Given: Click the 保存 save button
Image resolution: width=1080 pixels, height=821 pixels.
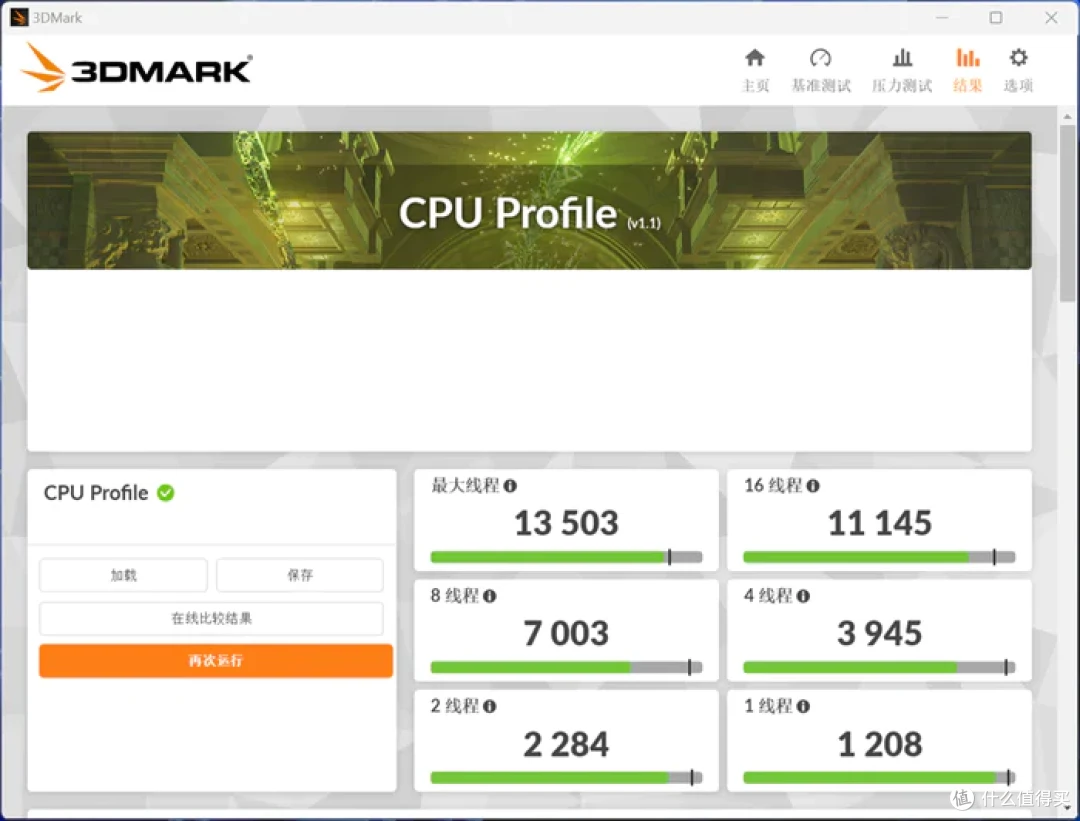Looking at the screenshot, I should coord(300,575).
